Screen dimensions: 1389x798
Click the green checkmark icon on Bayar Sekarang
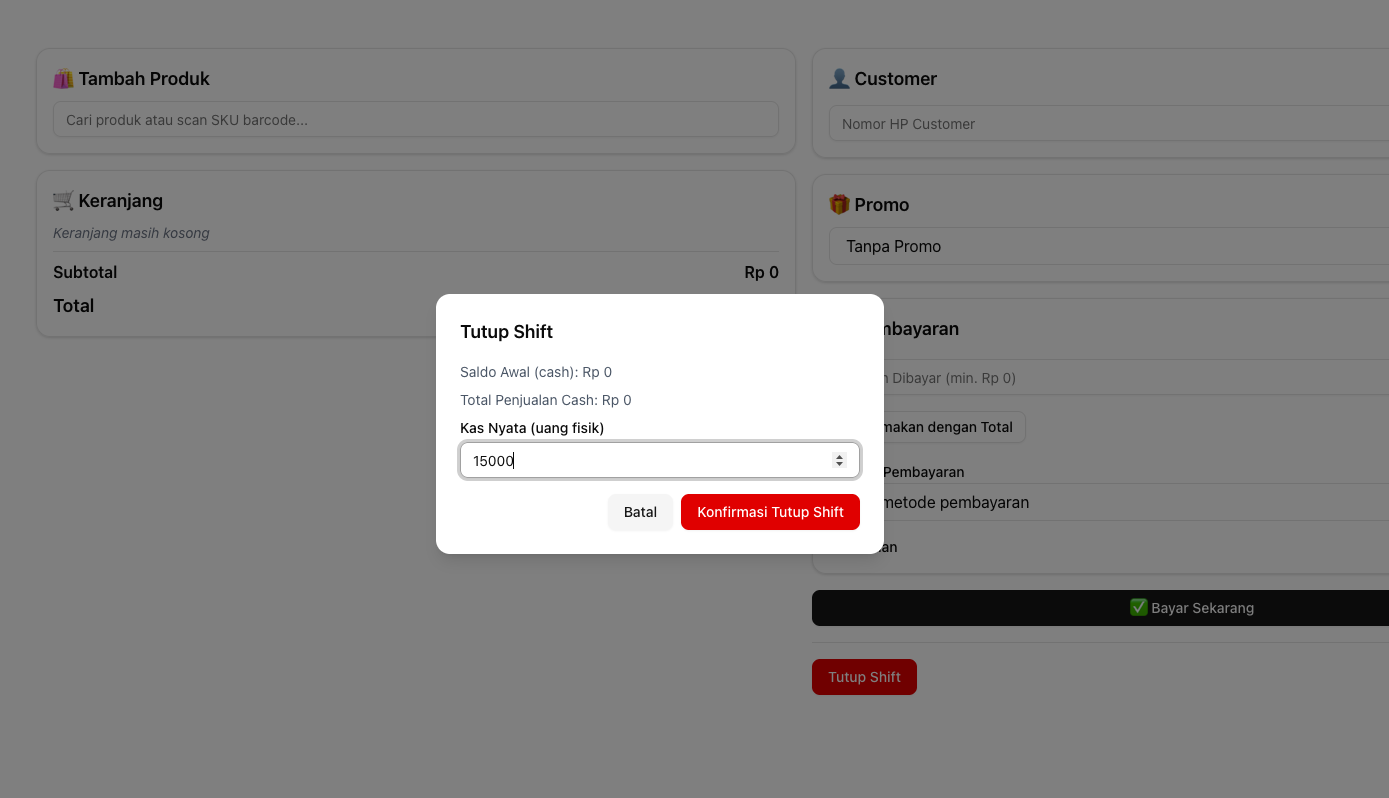point(1138,608)
